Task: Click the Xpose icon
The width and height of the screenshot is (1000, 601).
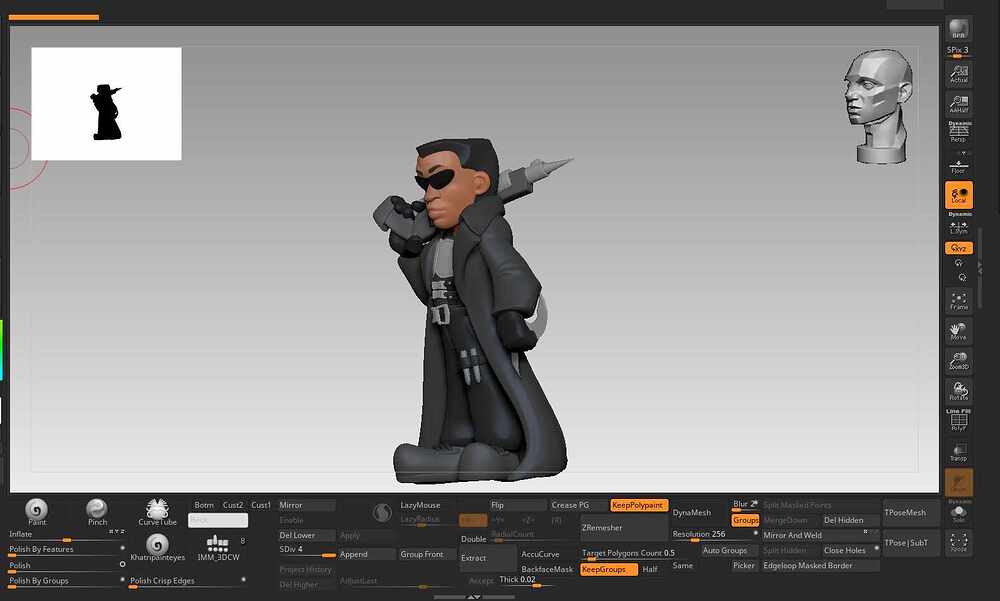Action: coord(959,542)
